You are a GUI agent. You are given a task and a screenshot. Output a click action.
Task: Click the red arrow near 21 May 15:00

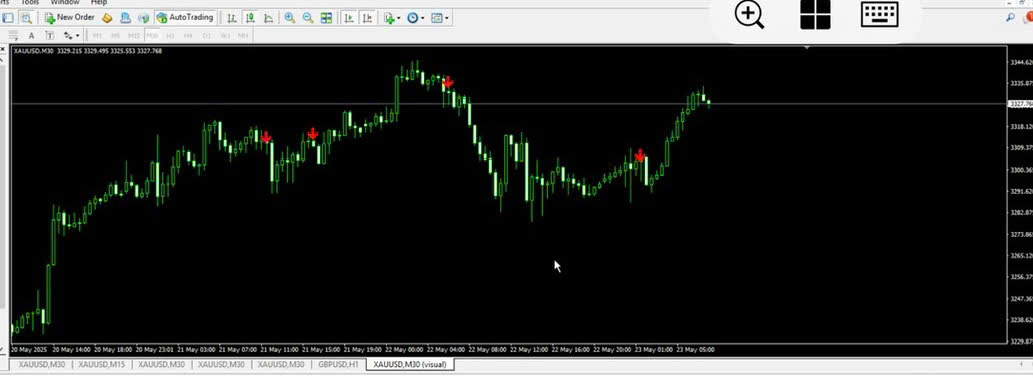pyautogui.click(x=312, y=134)
